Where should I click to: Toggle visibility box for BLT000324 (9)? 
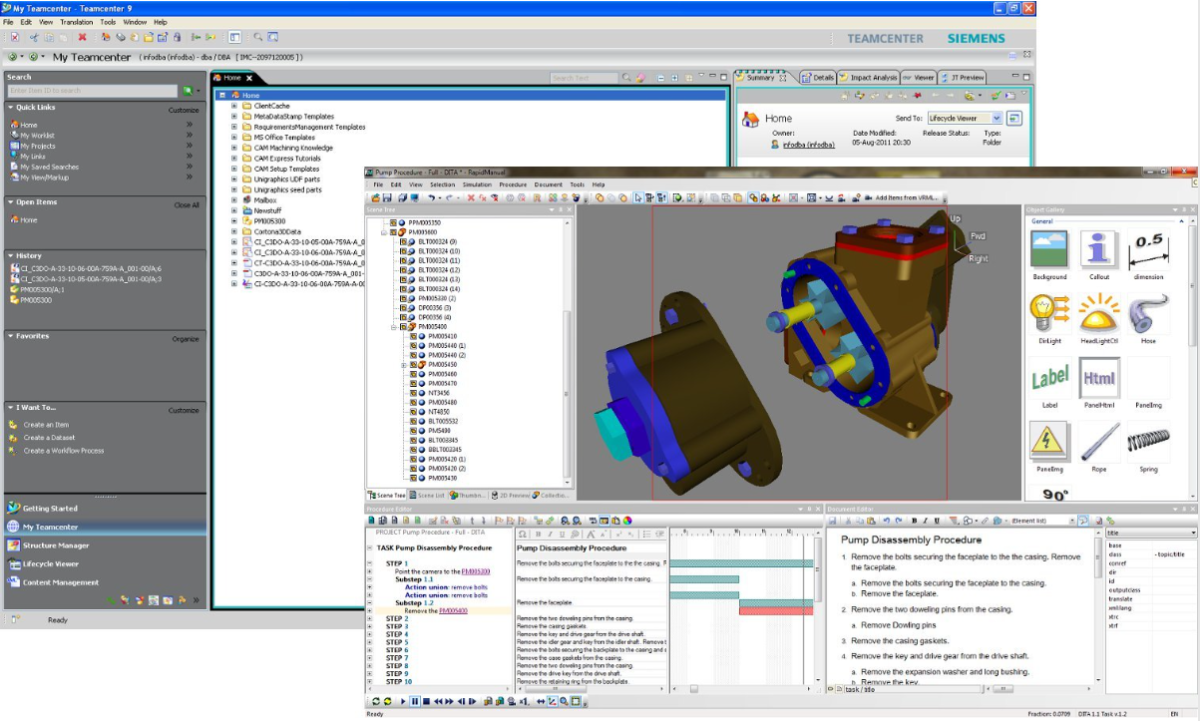[402, 242]
